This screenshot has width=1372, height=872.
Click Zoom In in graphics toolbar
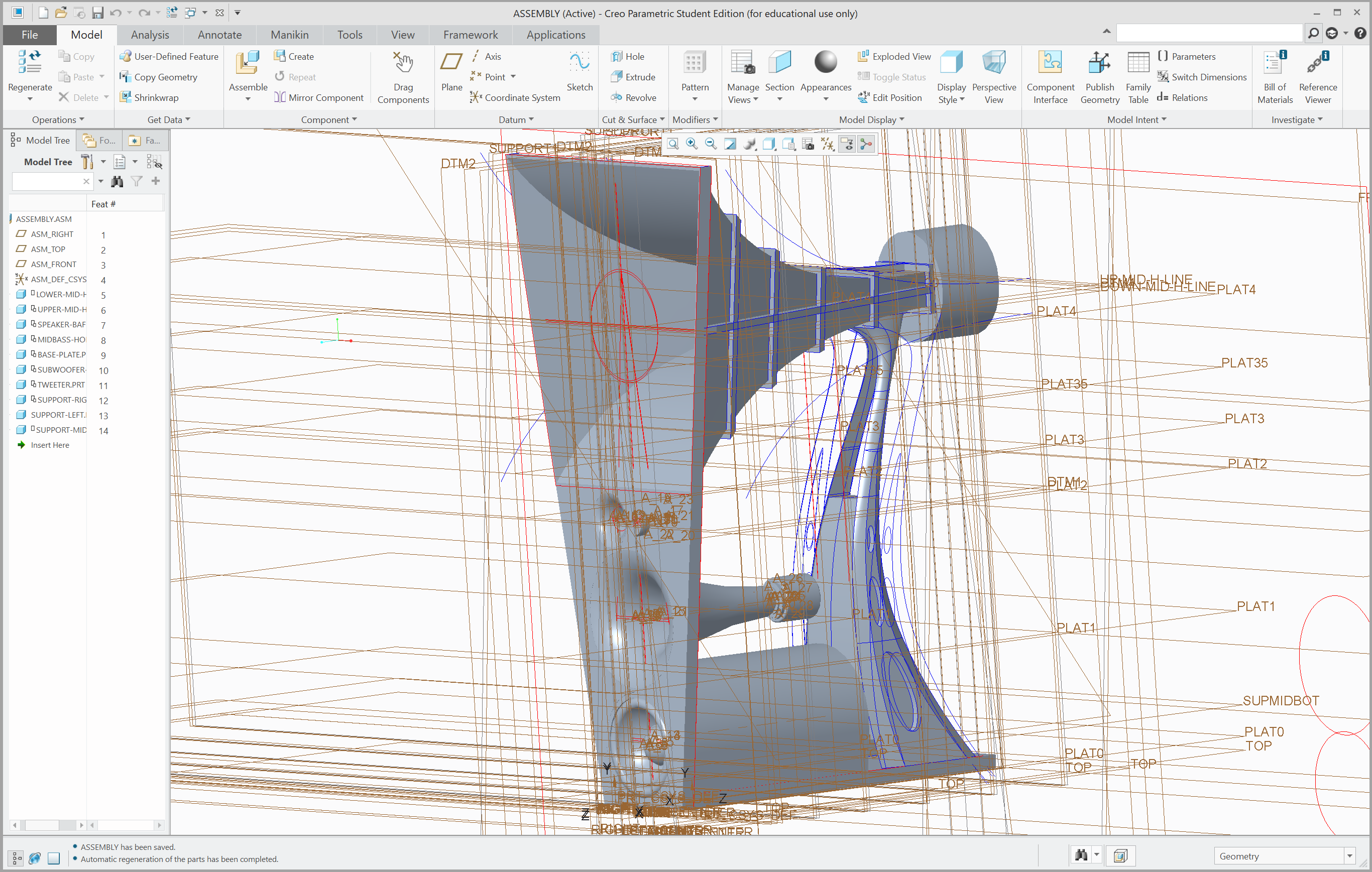(x=692, y=144)
